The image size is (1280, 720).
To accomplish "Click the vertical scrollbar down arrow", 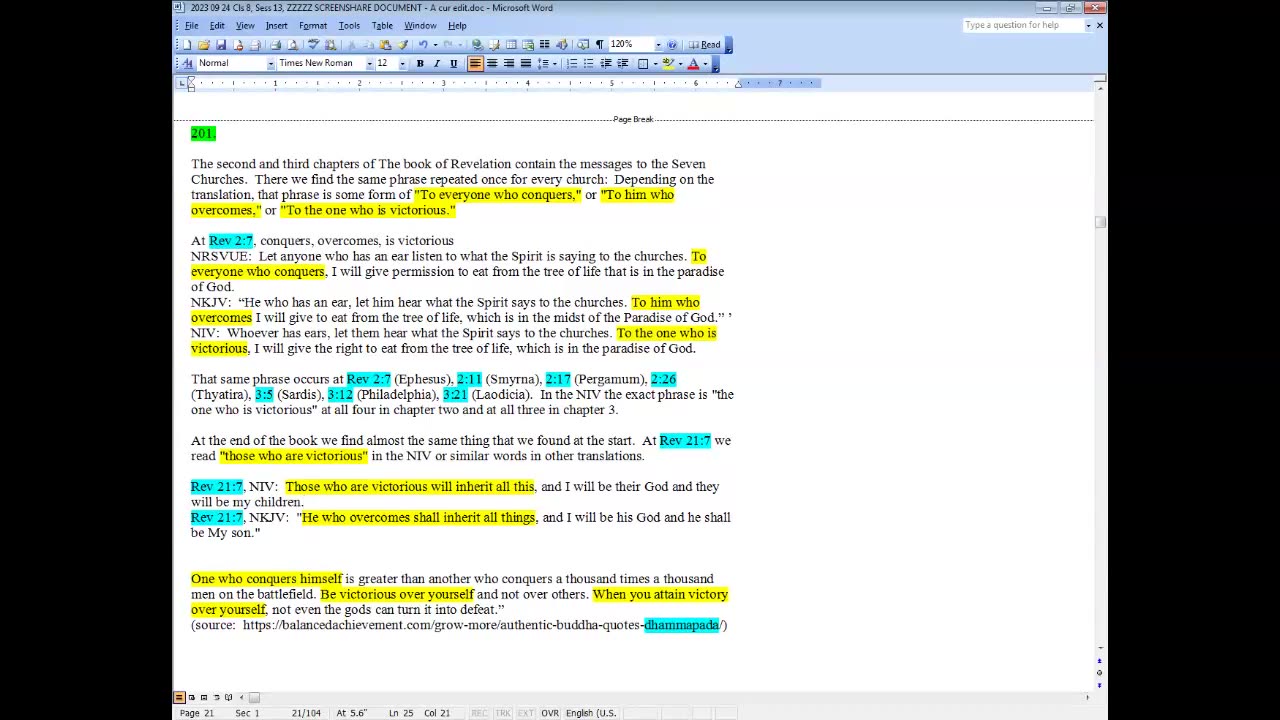I will coord(1100,648).
